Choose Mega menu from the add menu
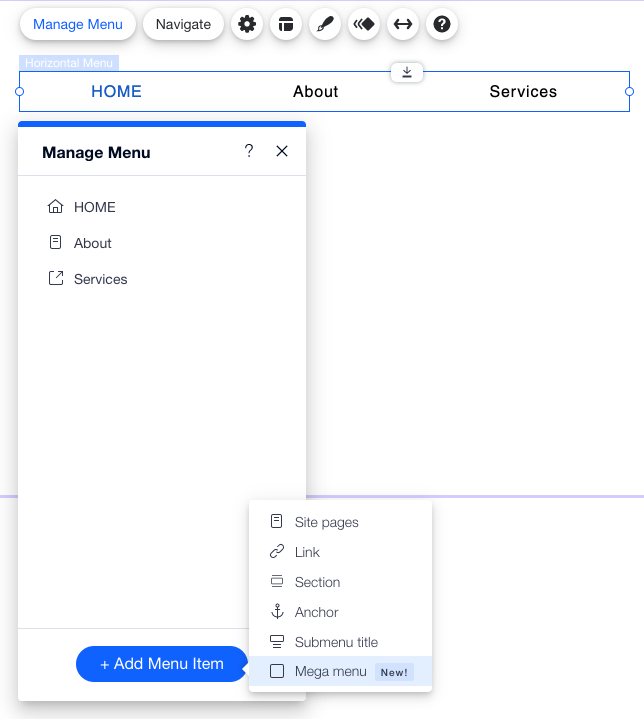 [x=340, y=671]
